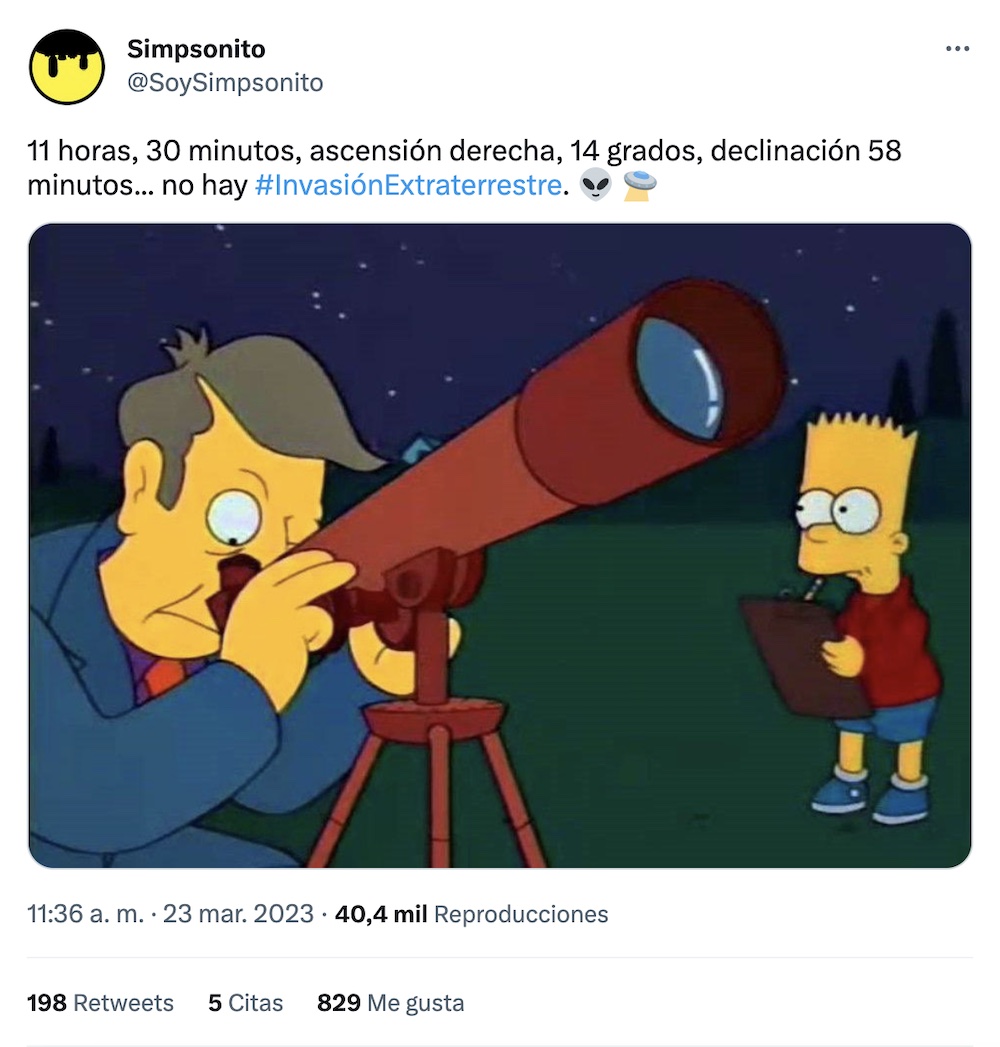Open the #InvasiónExtraterrestre hashtag
The width and height of the screenshot is (1000, 1047).
point(408,185)
